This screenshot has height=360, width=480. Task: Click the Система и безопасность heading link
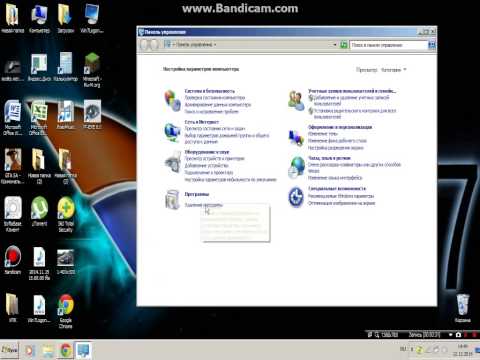210,91
